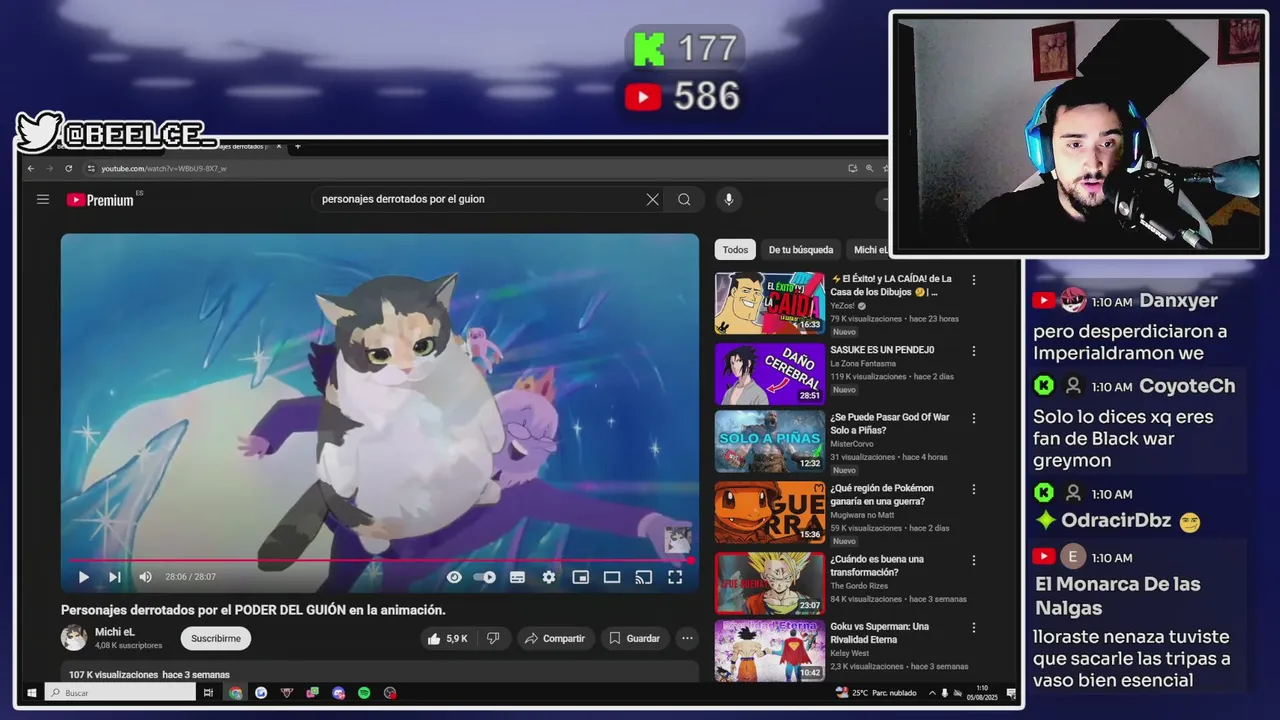Like the video (5,9 K)

coord(446,638)
